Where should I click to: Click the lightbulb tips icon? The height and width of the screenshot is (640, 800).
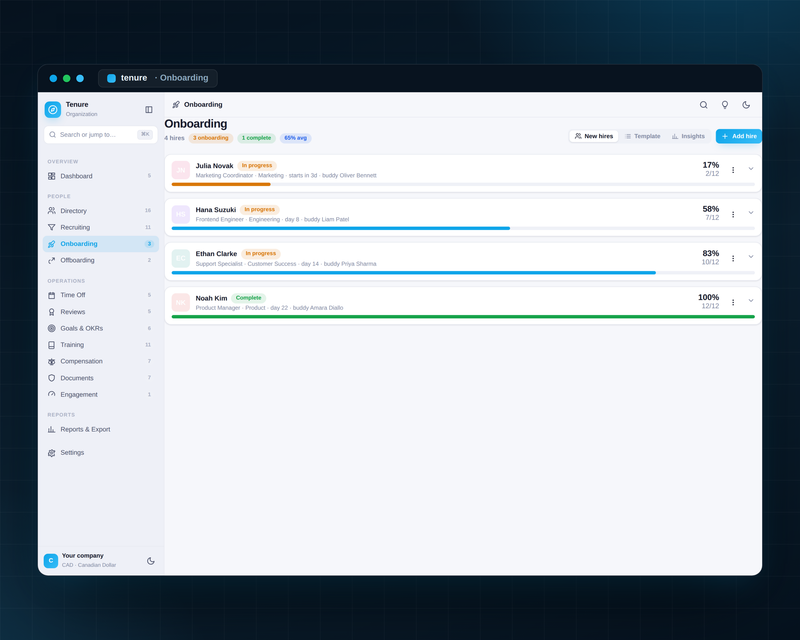724,105
